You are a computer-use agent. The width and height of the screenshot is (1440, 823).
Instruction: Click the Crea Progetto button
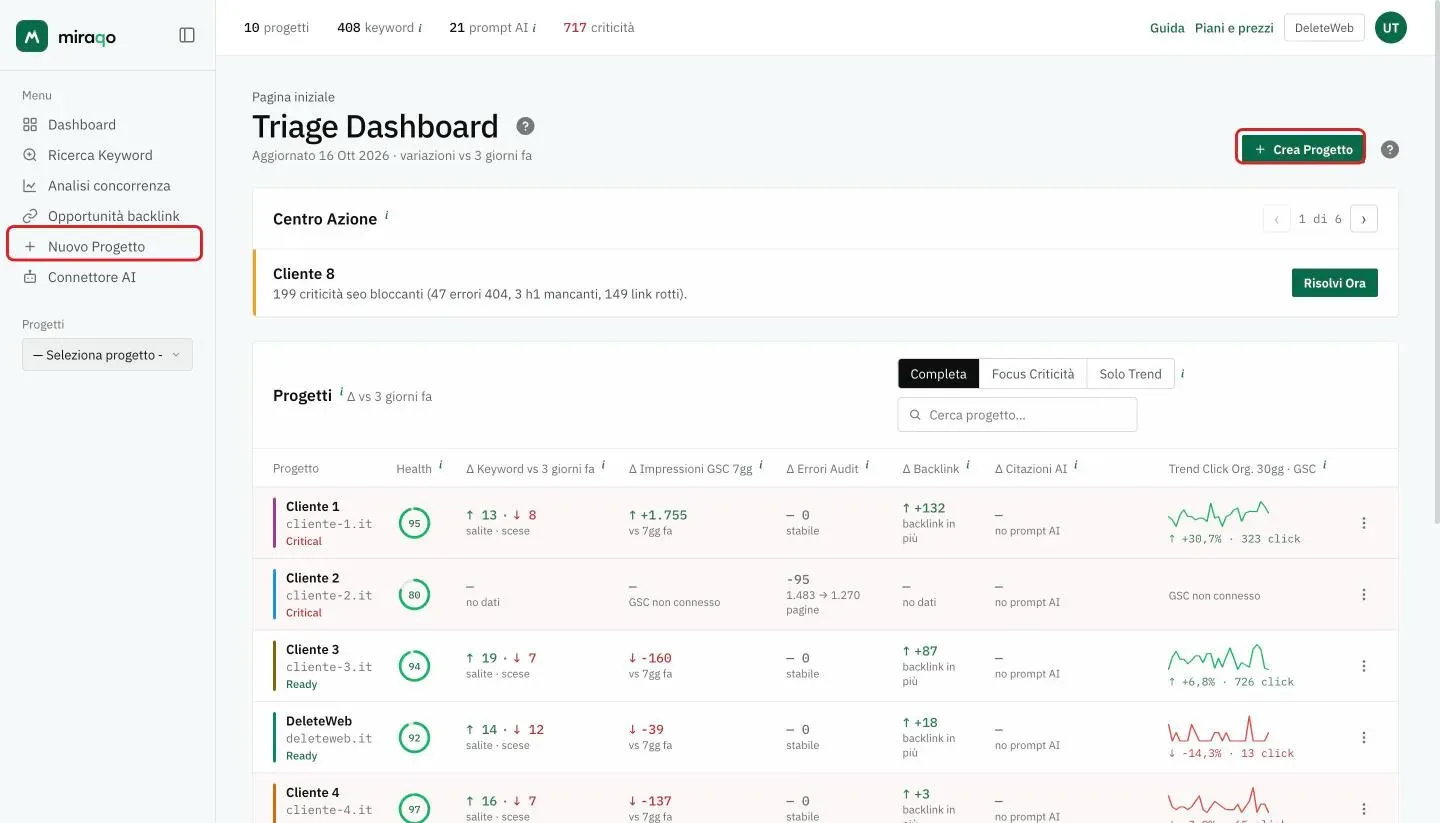[x=1301, y=149]
